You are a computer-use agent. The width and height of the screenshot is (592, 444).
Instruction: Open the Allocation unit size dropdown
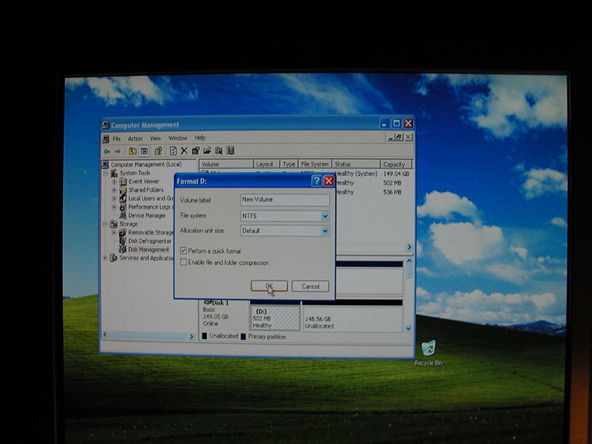pos(325,231)
